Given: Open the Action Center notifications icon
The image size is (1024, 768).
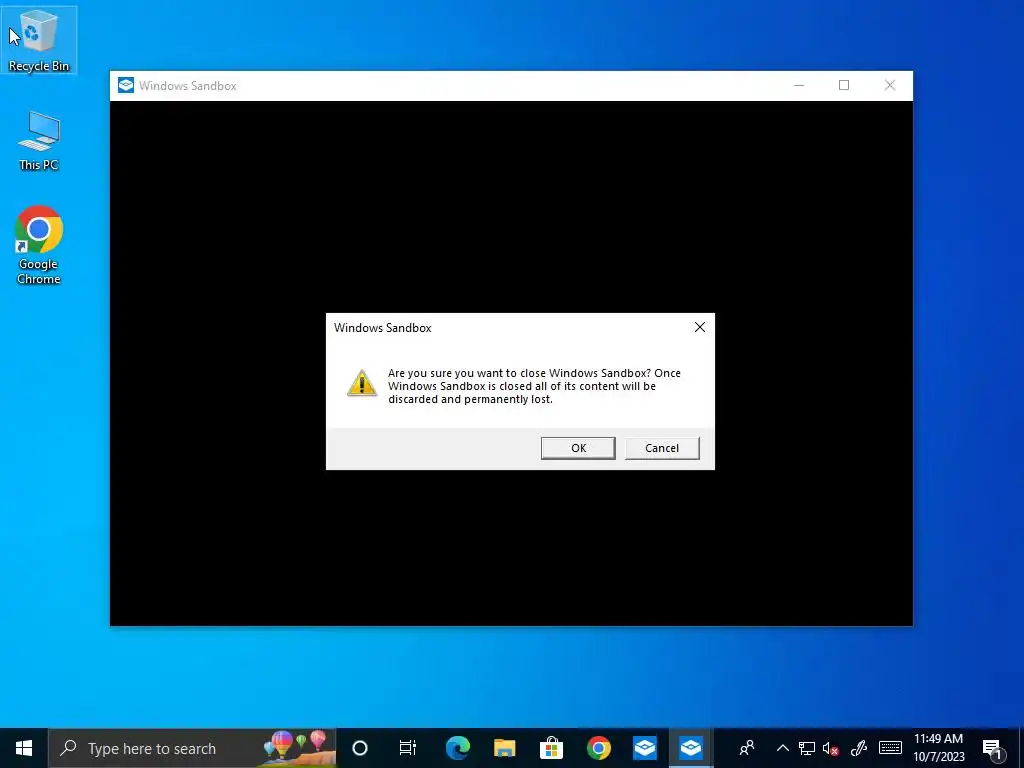Looking at the screenshot, I should tap(992, 748).
